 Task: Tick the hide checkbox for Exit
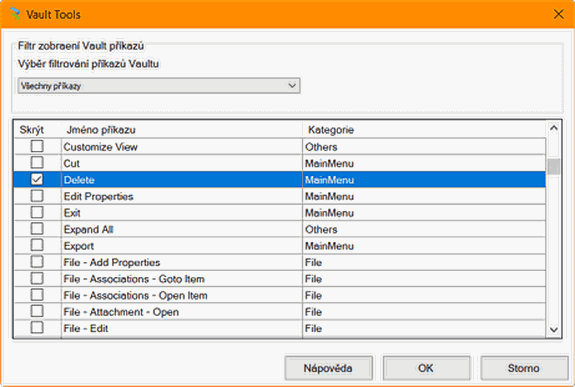coord(37,212)
